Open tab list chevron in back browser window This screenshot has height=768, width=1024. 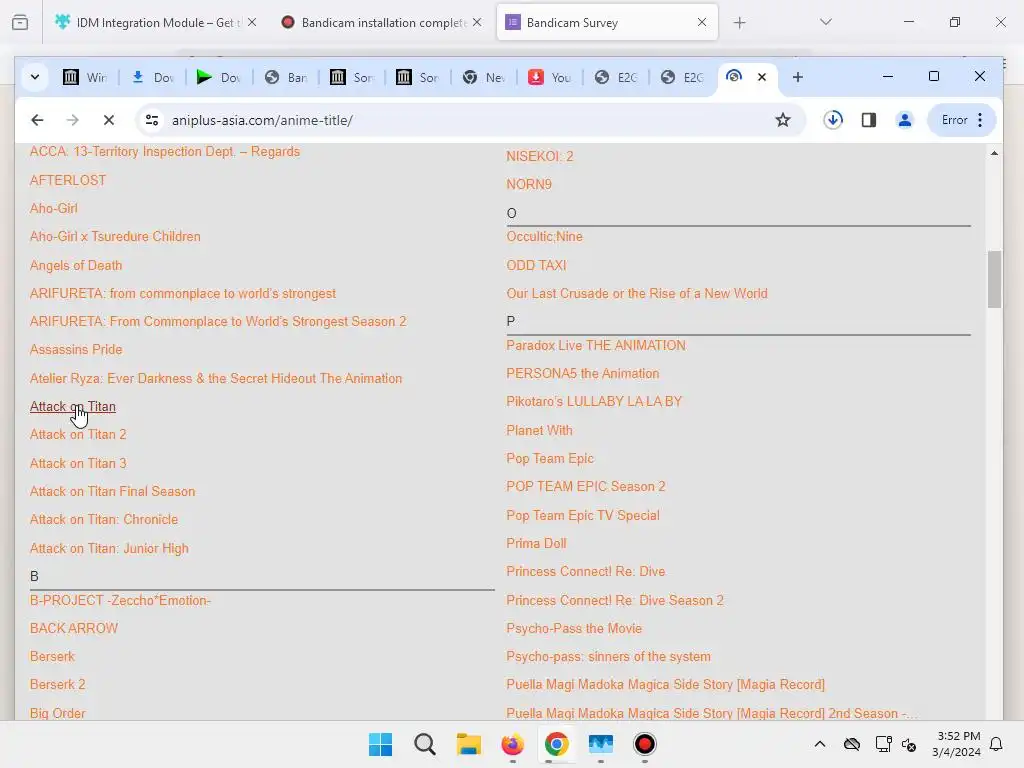(x=825, y=22)
